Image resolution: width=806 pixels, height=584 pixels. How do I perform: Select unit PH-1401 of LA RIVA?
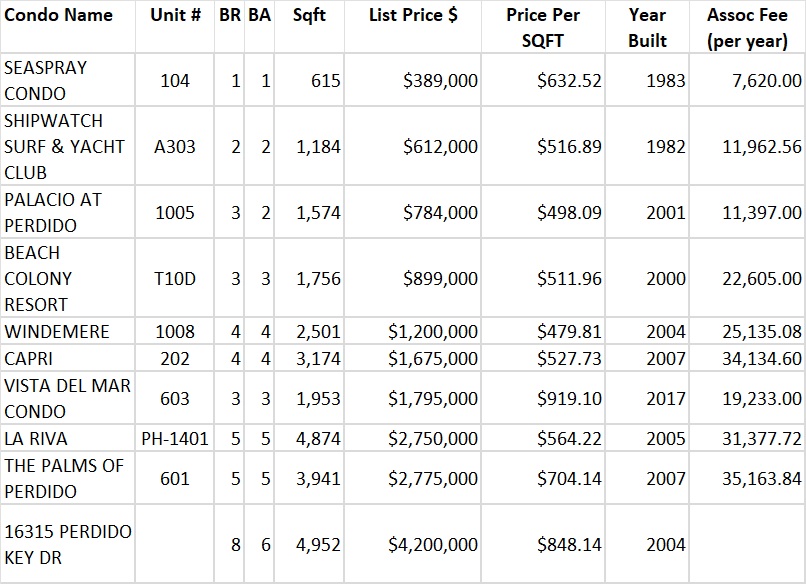coord(174,438)
